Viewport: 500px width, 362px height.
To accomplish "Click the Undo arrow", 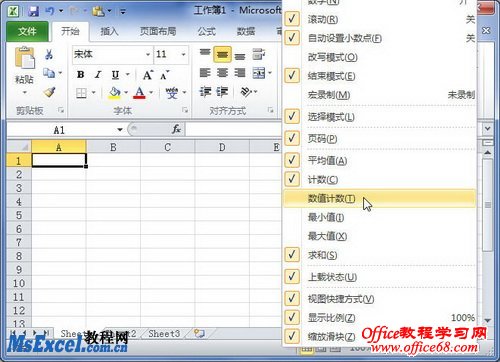I will click(50, 12).
